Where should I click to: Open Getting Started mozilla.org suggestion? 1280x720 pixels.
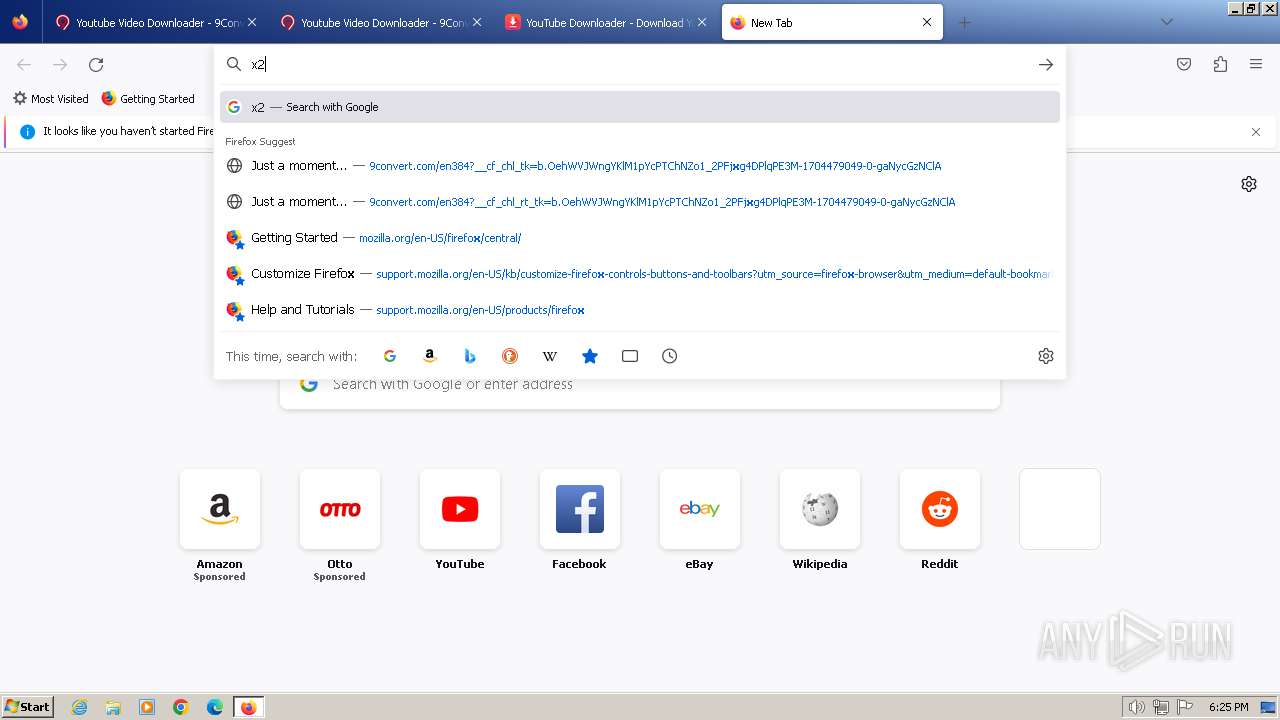tap(640, 238)
